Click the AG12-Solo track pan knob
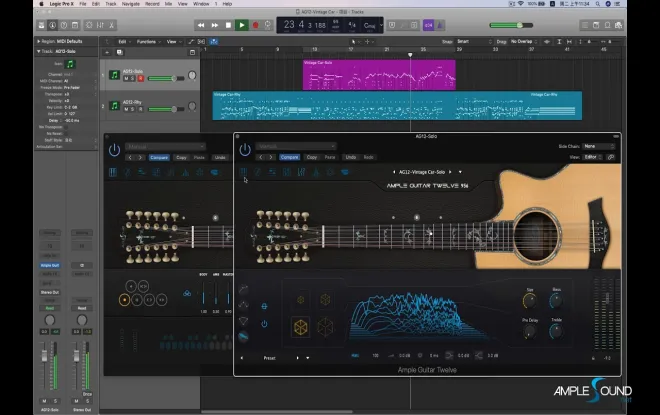 (192, 76)
